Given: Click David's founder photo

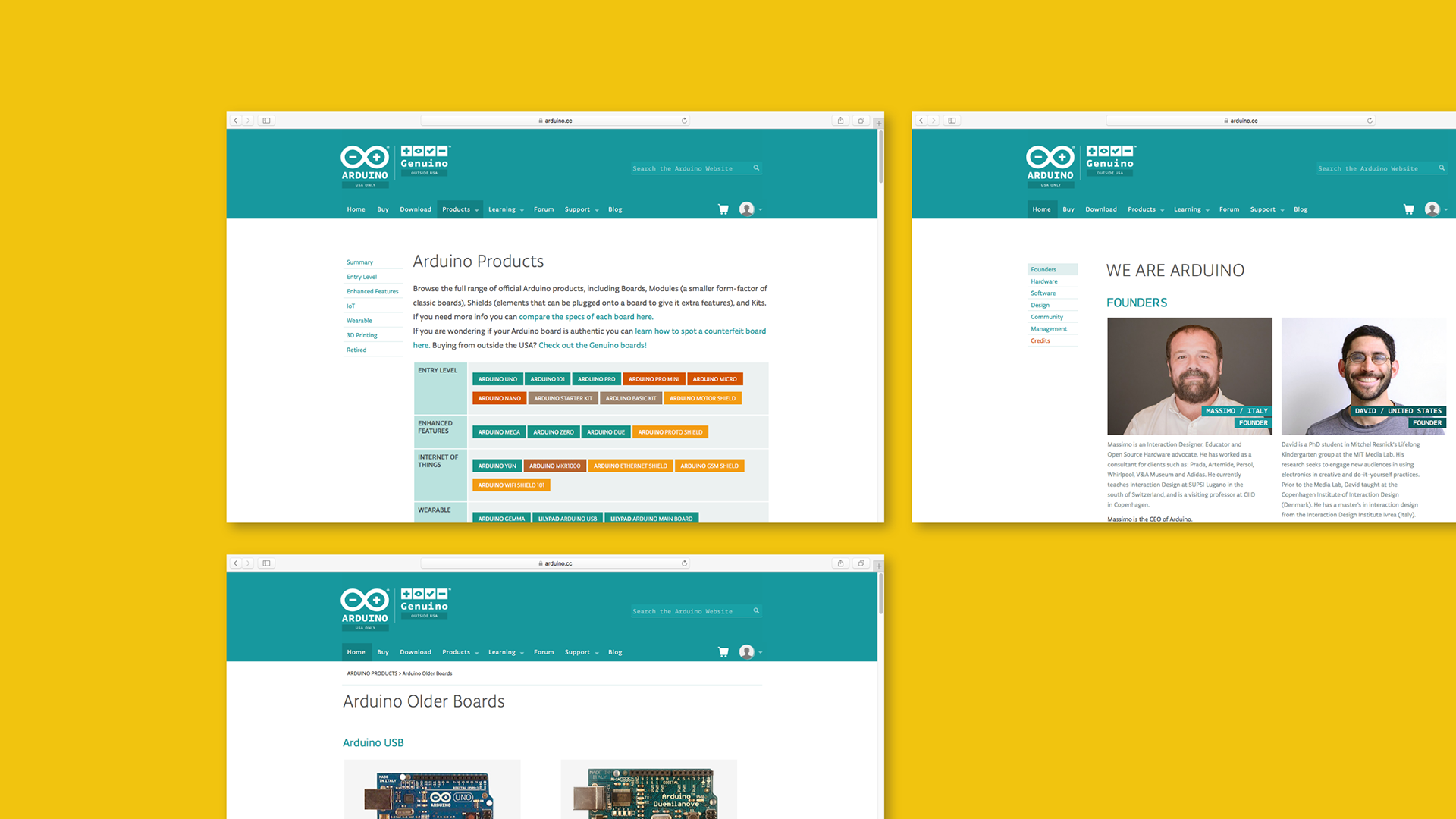Looking at the screenshot, I should 1363,376.
